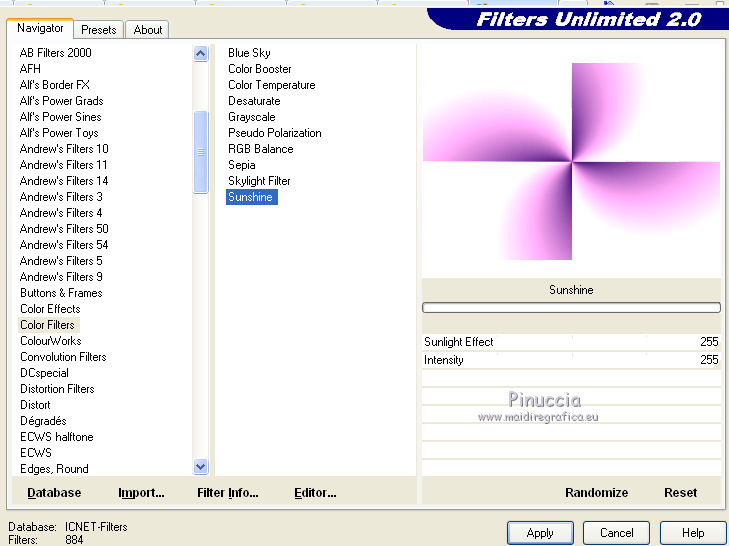
Task: Select Andrew's Filters 50 category
Action: (64, 229)
